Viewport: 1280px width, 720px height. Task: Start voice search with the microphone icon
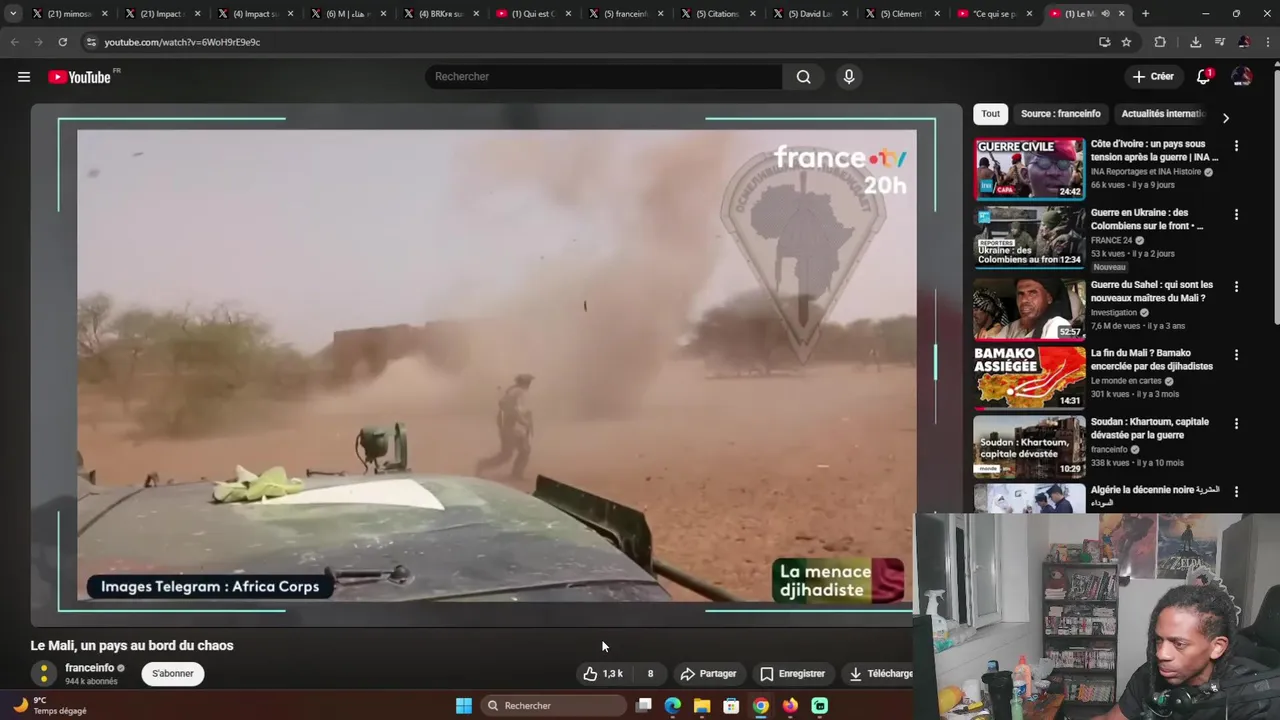pyautogui.click(x=849, y=77)
